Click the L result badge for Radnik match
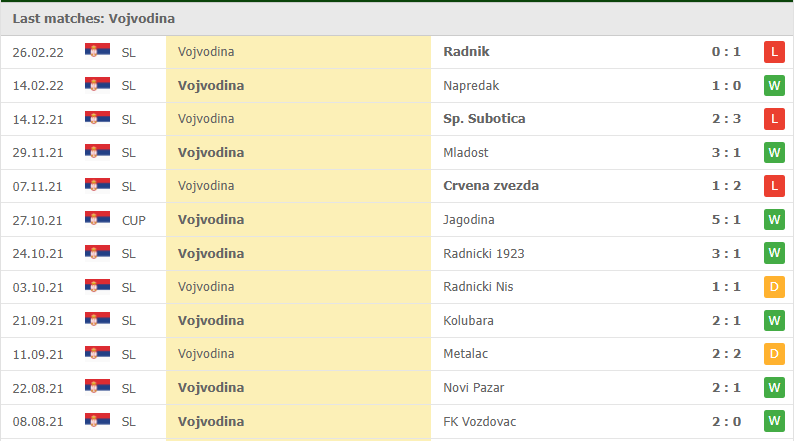The height and width of the screenshot is (441, 794). 774,52
